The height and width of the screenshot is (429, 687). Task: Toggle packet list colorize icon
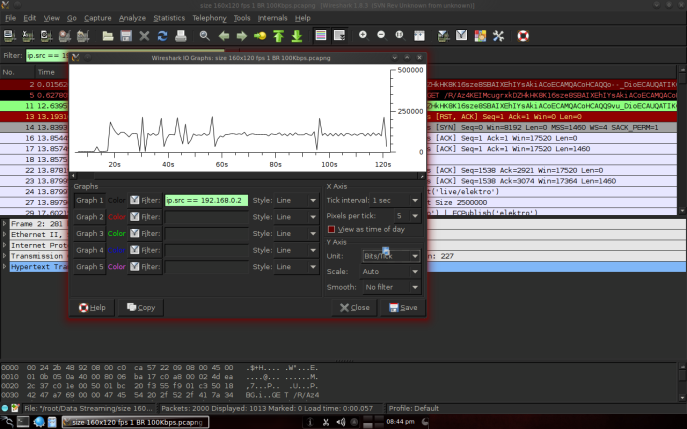point(321,35)
